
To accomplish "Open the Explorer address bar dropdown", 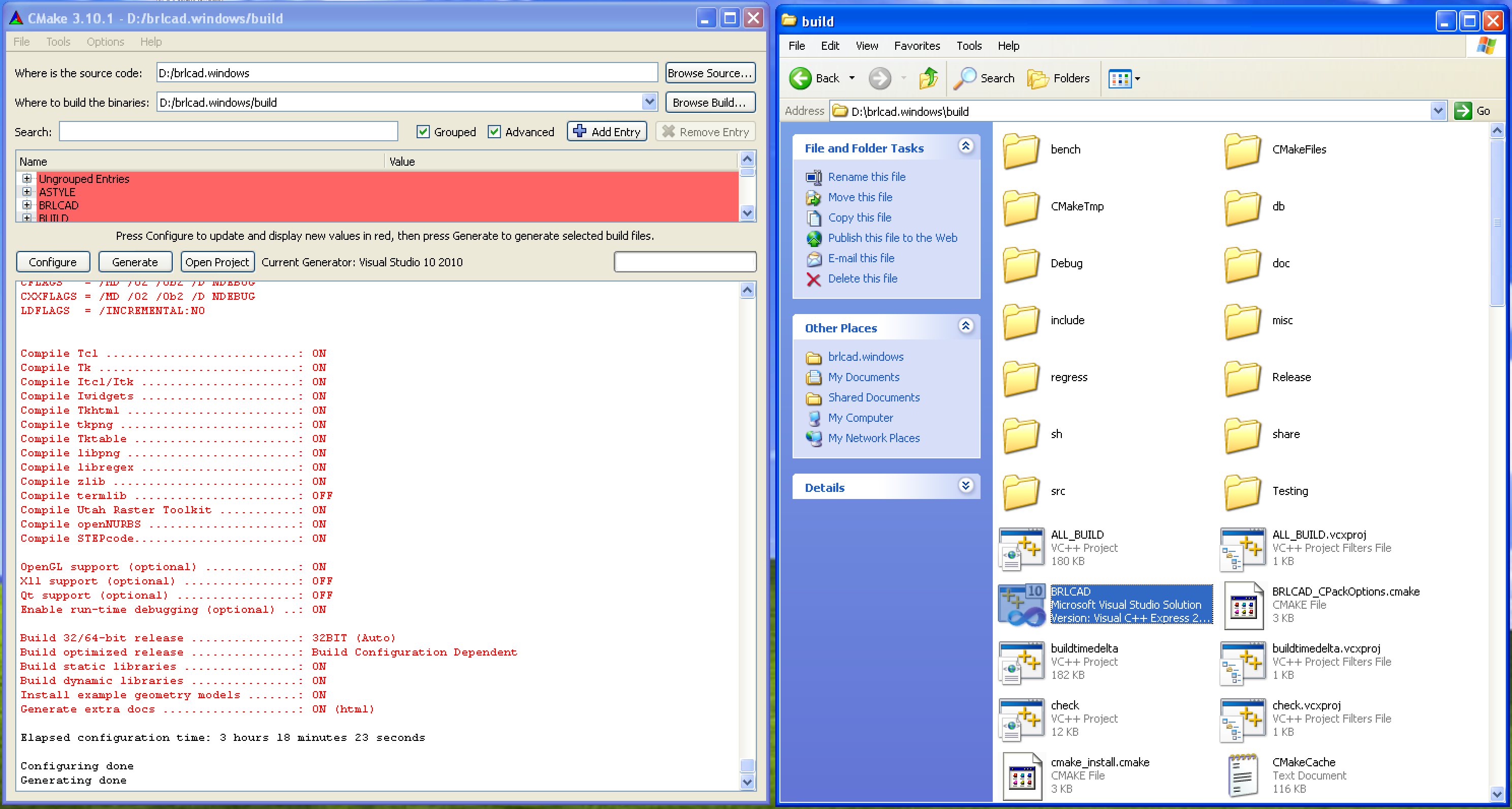I will (1437, 110).
